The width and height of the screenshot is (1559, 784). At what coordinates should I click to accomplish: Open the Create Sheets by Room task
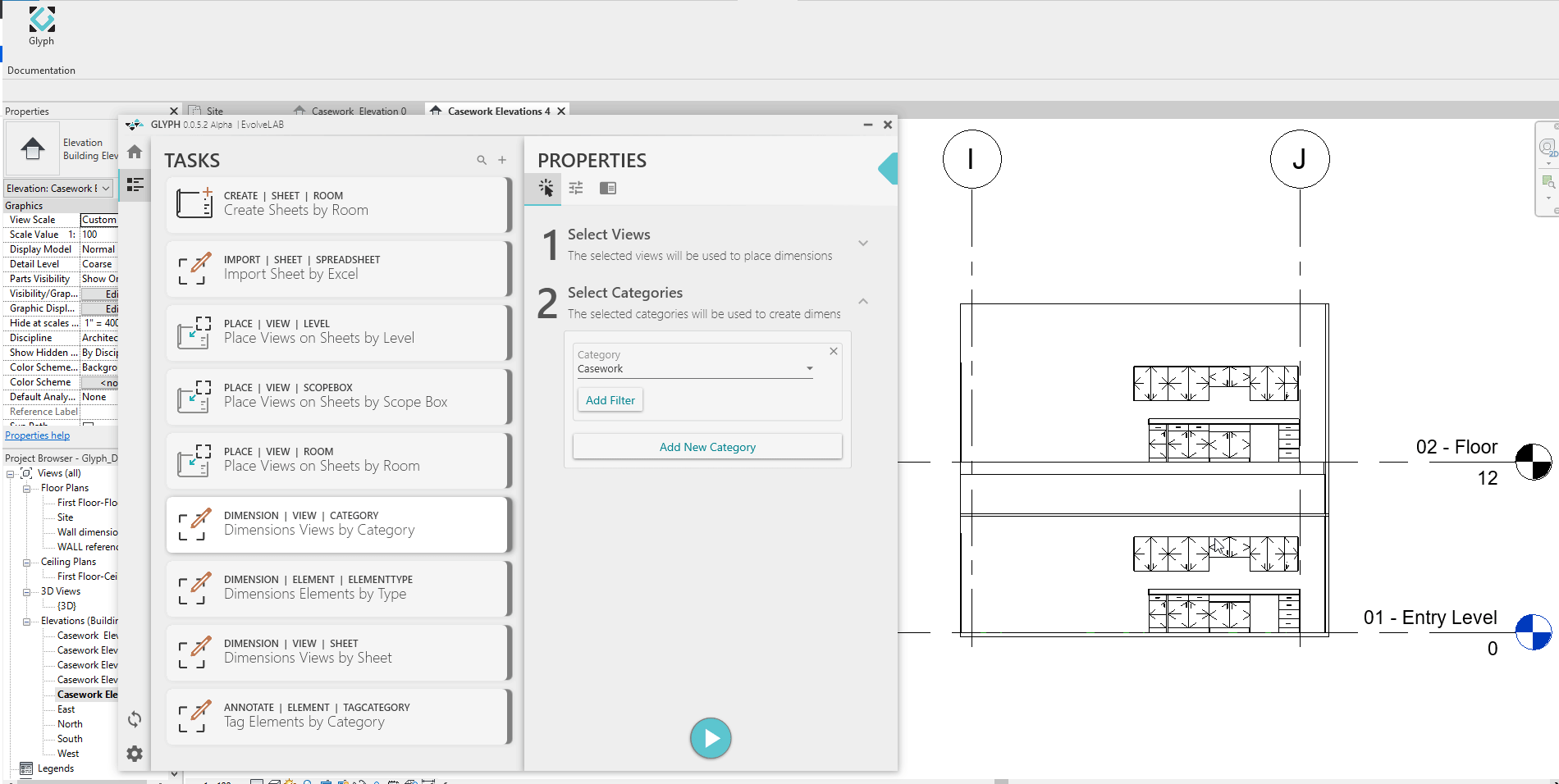pos(338,203)
